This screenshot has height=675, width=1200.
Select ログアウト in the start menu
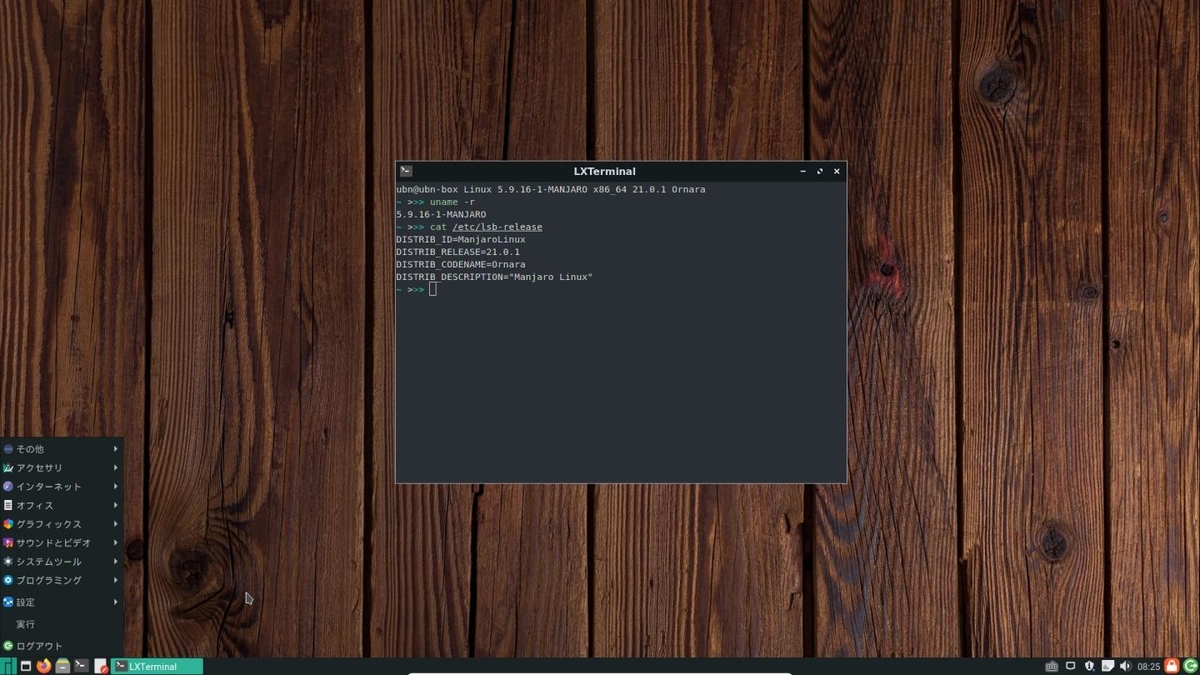(61, 646)
